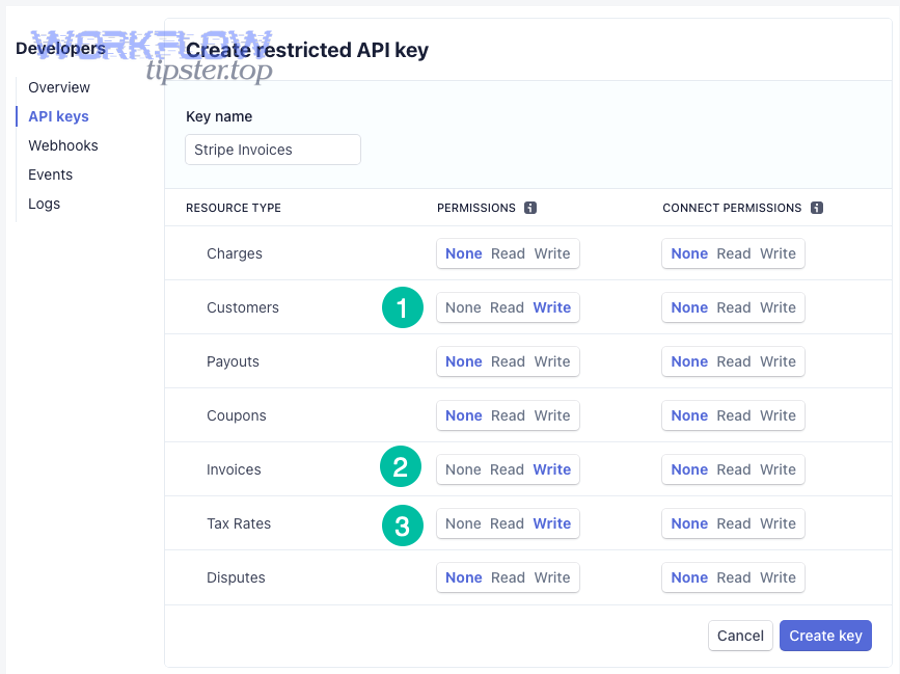Grant Write permission for Charges
Image resolution: width=900 pixels, height=674 pixels.
[552, 253]
